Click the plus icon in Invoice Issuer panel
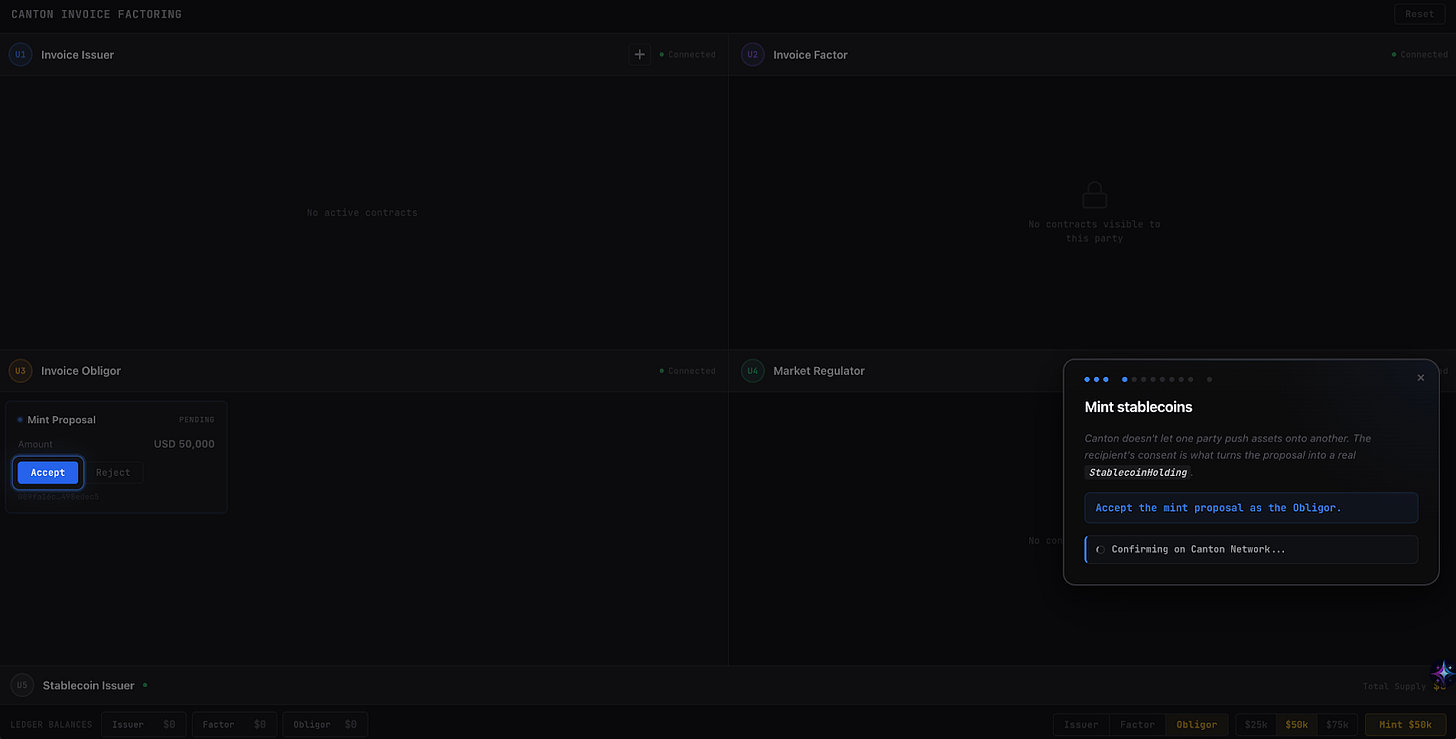This screenshot has height=739, width=1456. click(x=640, y=54)
